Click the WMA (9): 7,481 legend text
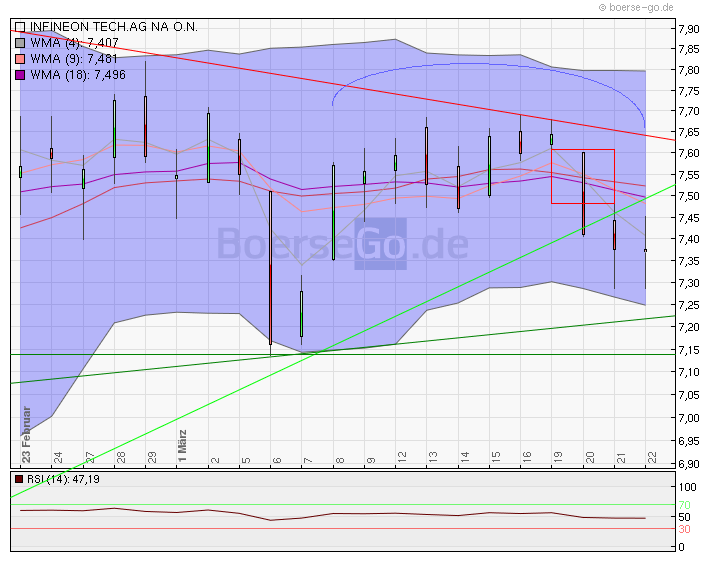 click(x=74, y=59)
